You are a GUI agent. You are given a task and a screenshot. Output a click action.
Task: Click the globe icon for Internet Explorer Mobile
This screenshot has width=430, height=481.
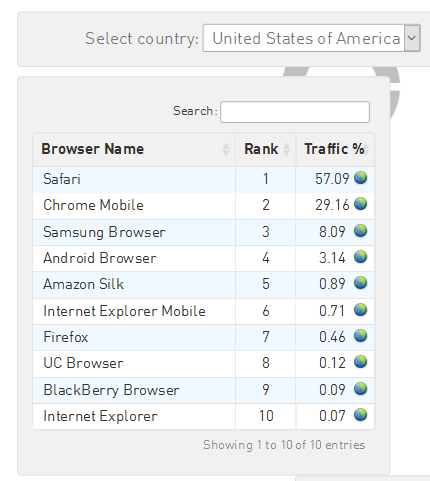pos(360,310)
